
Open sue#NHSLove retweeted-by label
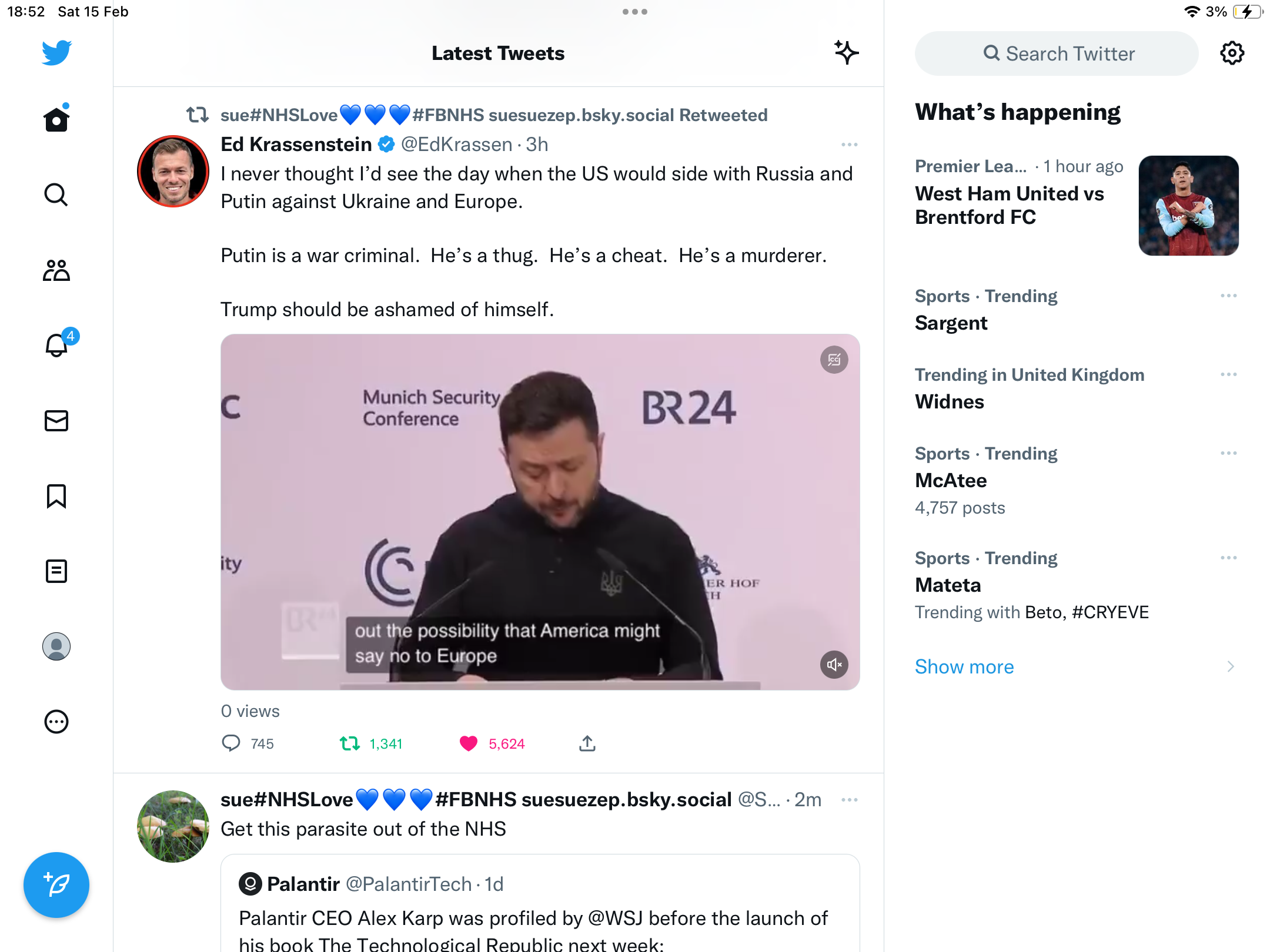point(494,115)
